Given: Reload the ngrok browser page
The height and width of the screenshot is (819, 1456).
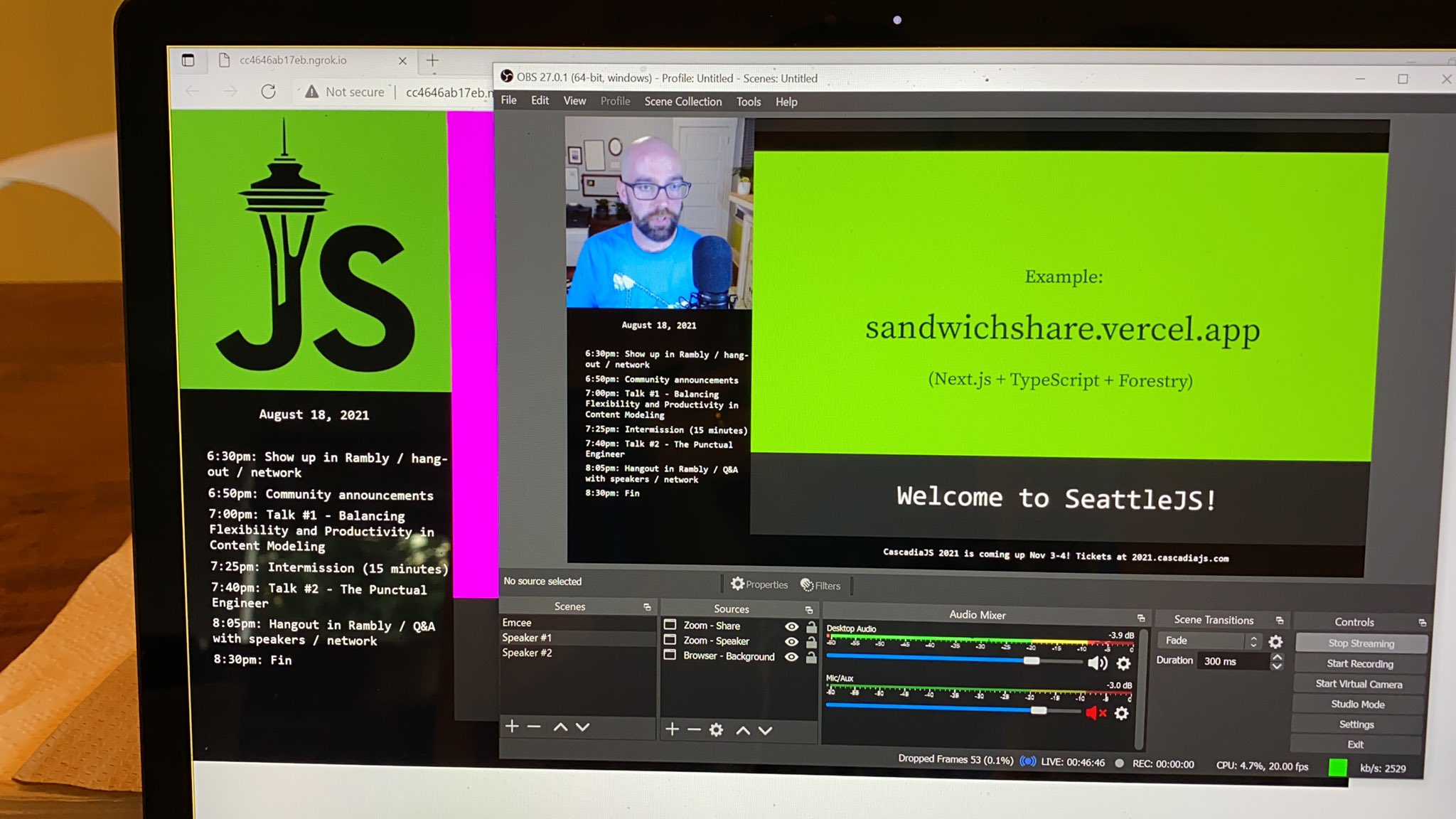Looking at the screenshot, I should tap(268, 92).
